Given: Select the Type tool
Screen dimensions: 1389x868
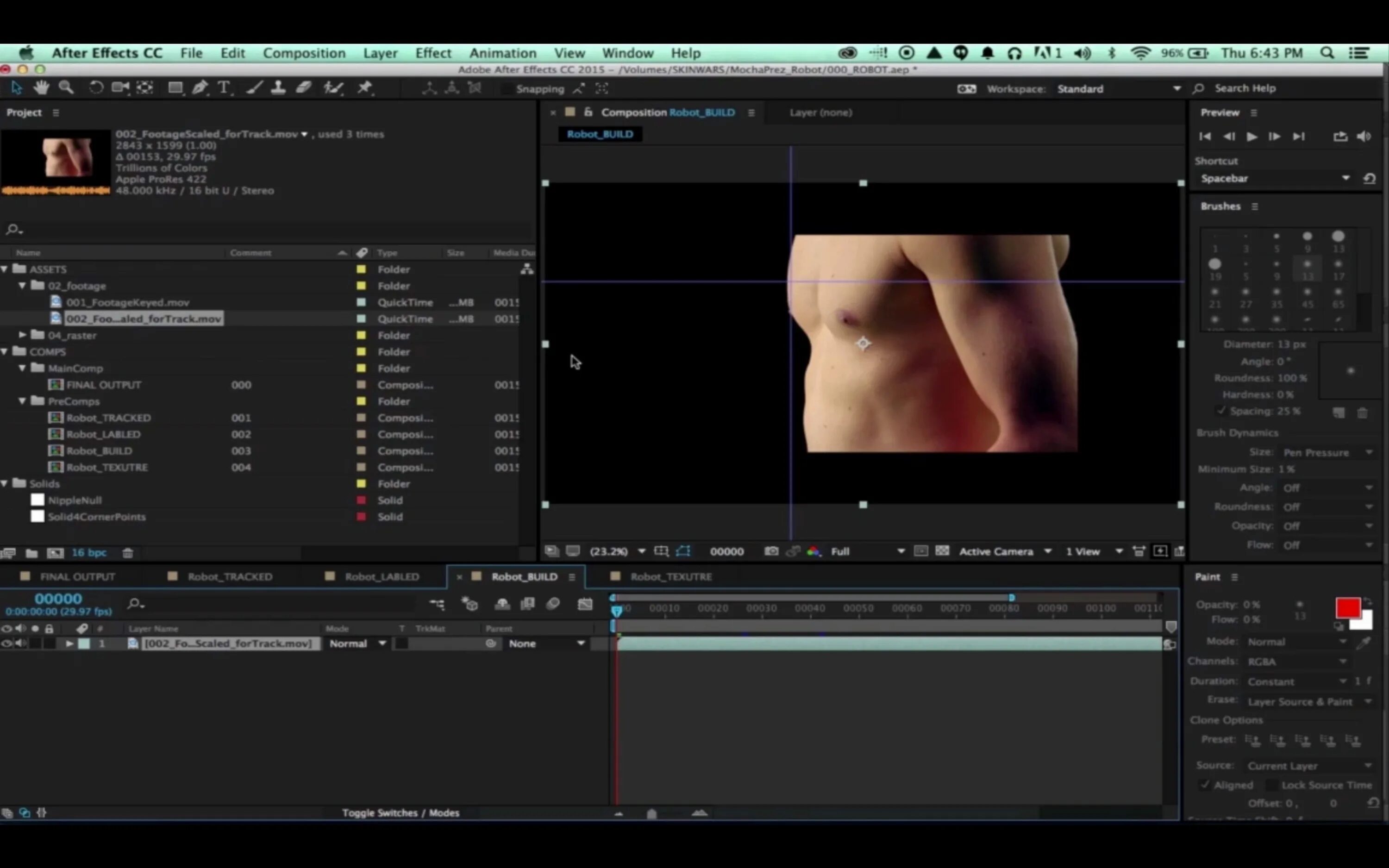Looking at the screenshot, I should point(224,88).
